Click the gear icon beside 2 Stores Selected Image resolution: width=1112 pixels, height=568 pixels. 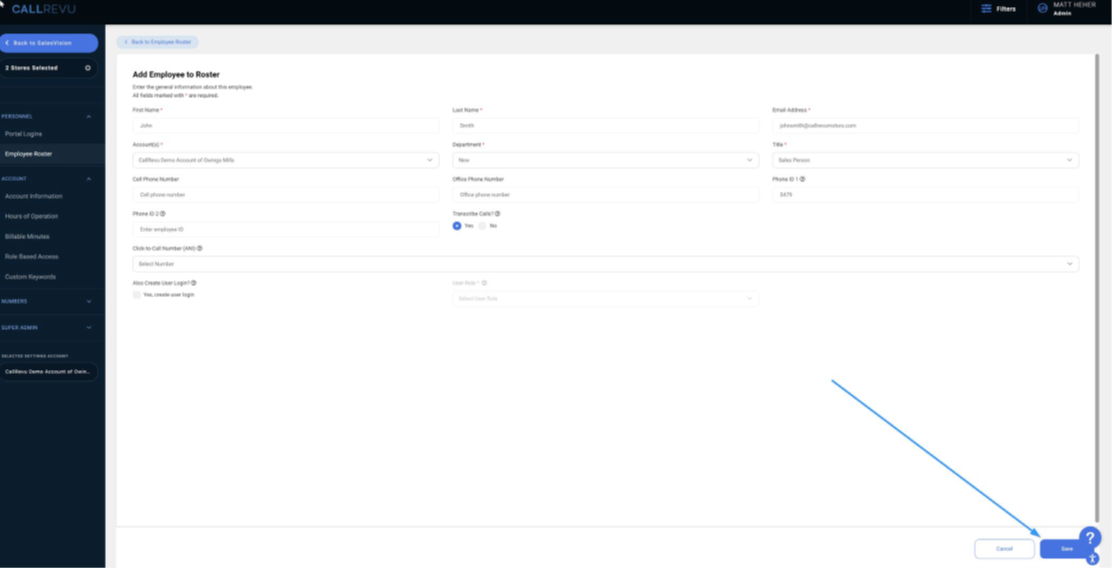pos(88,68)
